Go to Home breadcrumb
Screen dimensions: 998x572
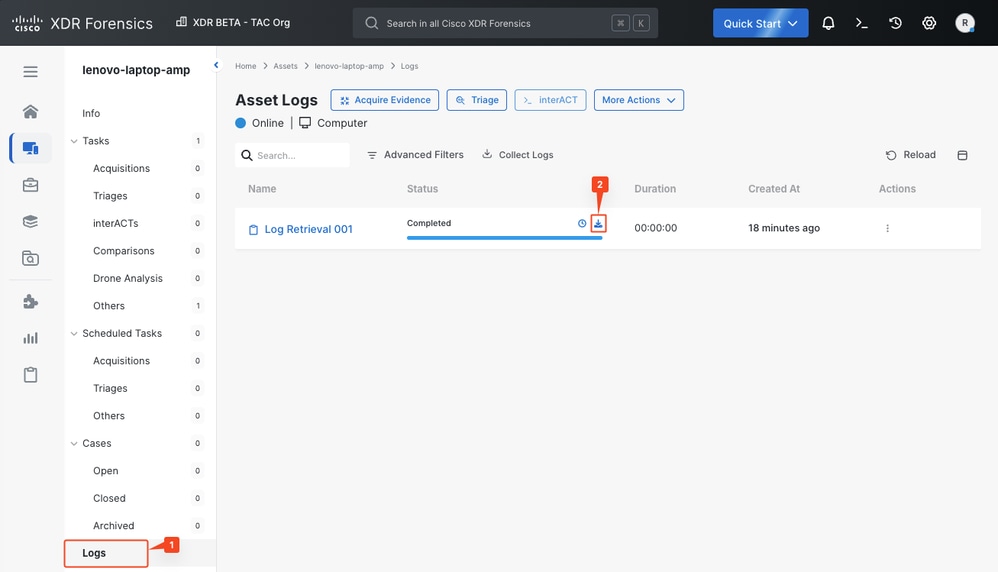click(x=246, y=66)
